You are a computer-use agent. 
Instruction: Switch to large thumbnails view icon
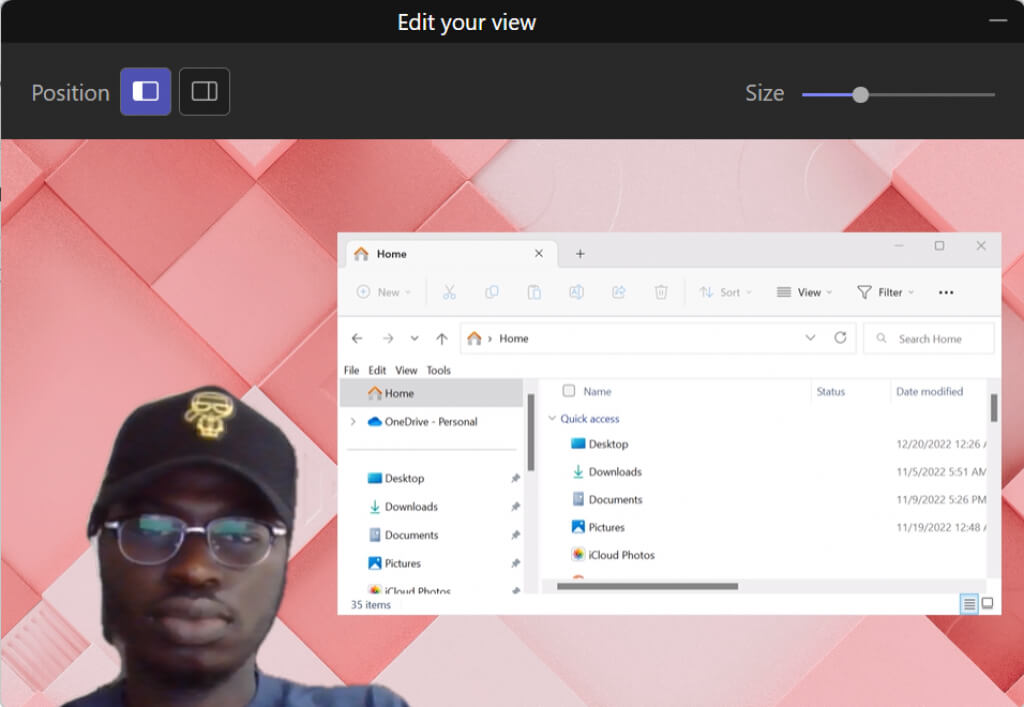(x=987, y=604)
